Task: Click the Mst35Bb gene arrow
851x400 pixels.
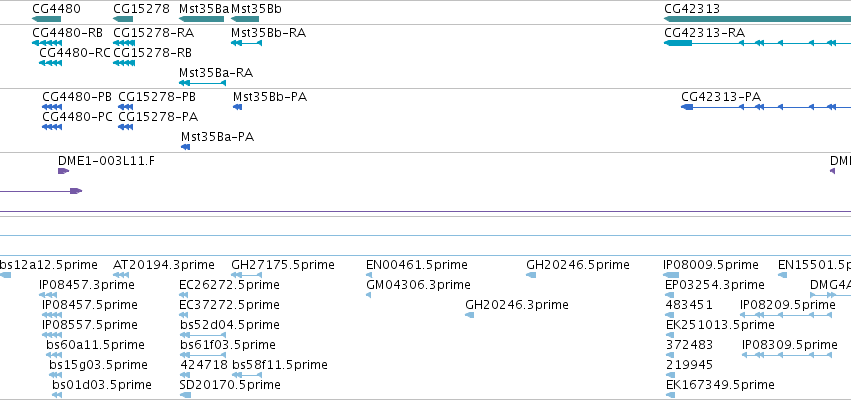Action: pyautogui.click(x=245, y=19)
